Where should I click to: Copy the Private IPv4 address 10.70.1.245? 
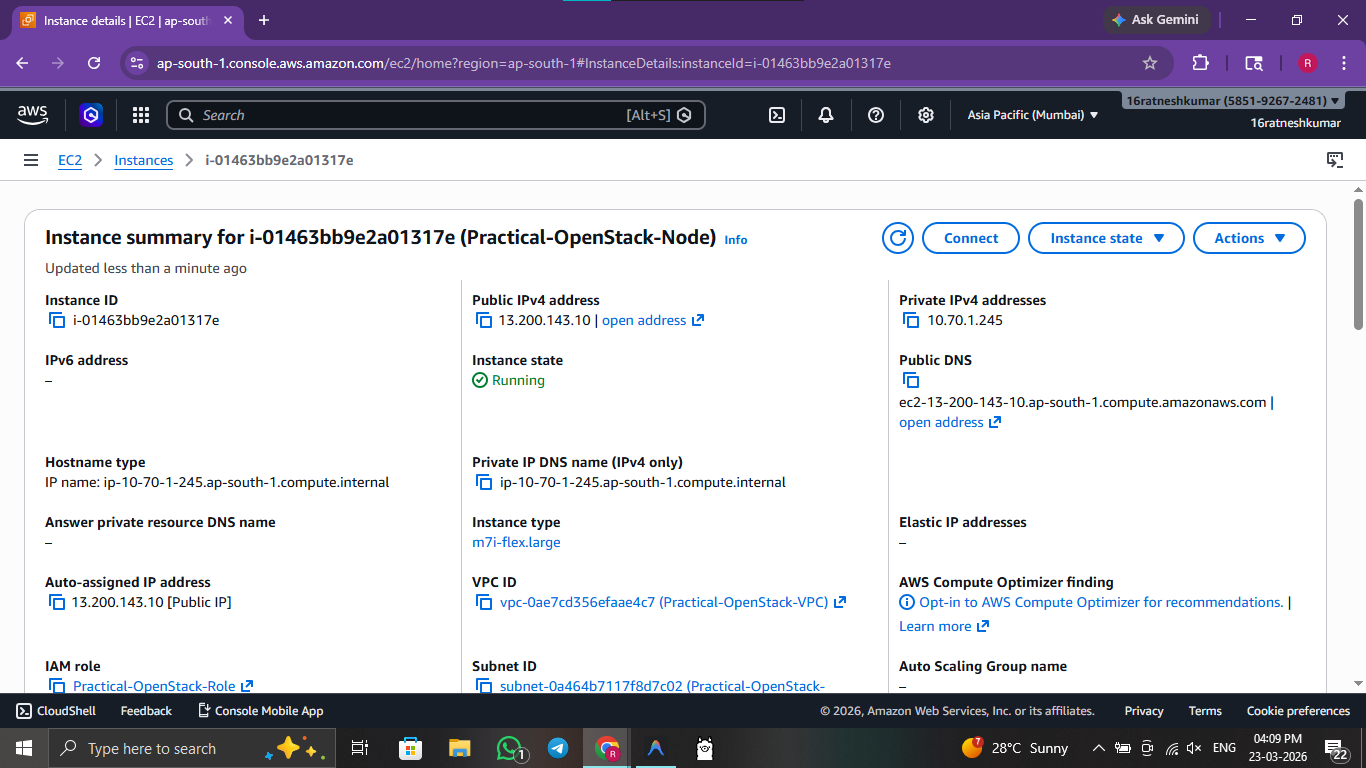pyautogui.click(x=911, y=320)
